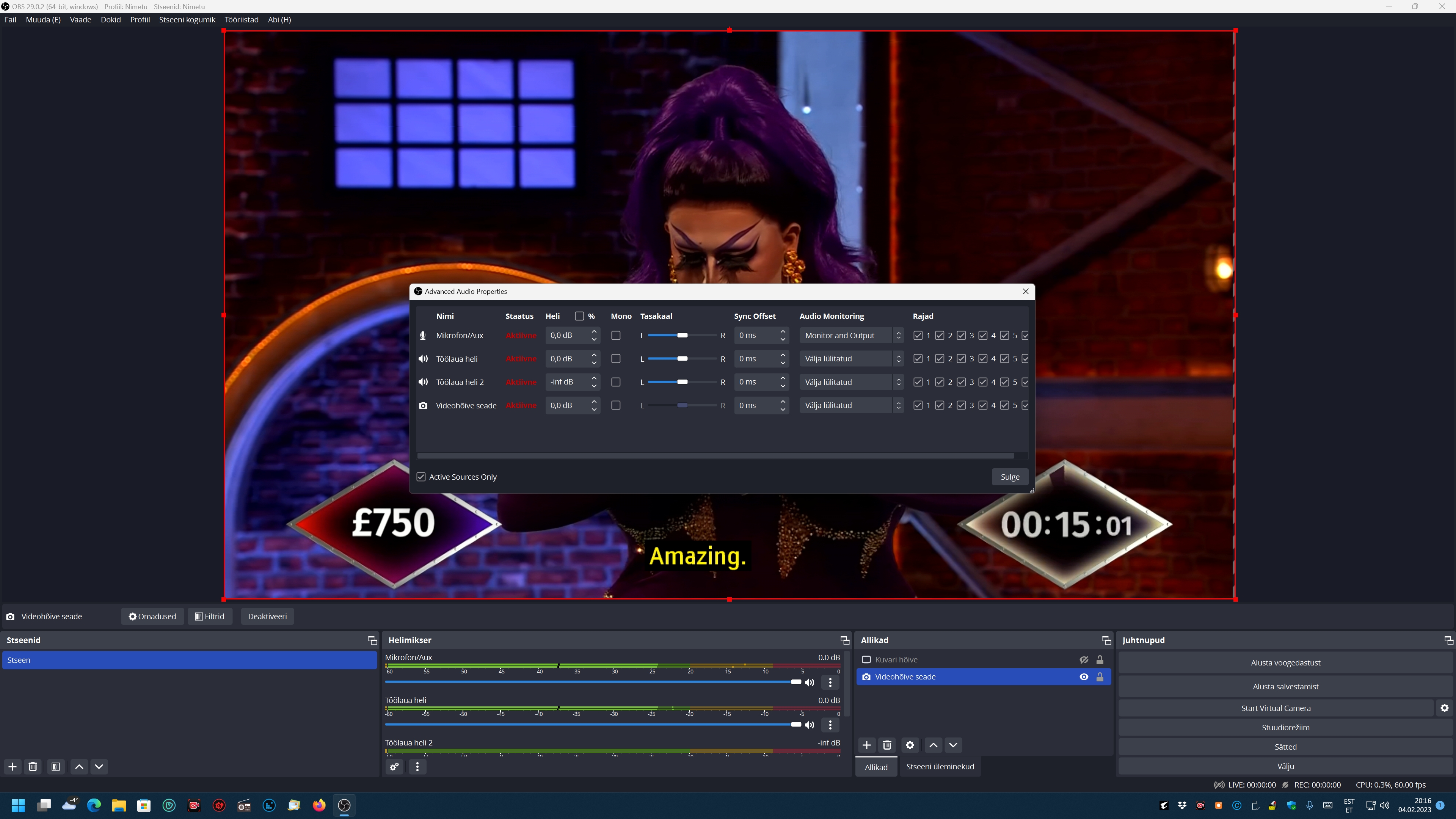Open Sätted settings button
1456x819 pixels.
pos(1285,747)
